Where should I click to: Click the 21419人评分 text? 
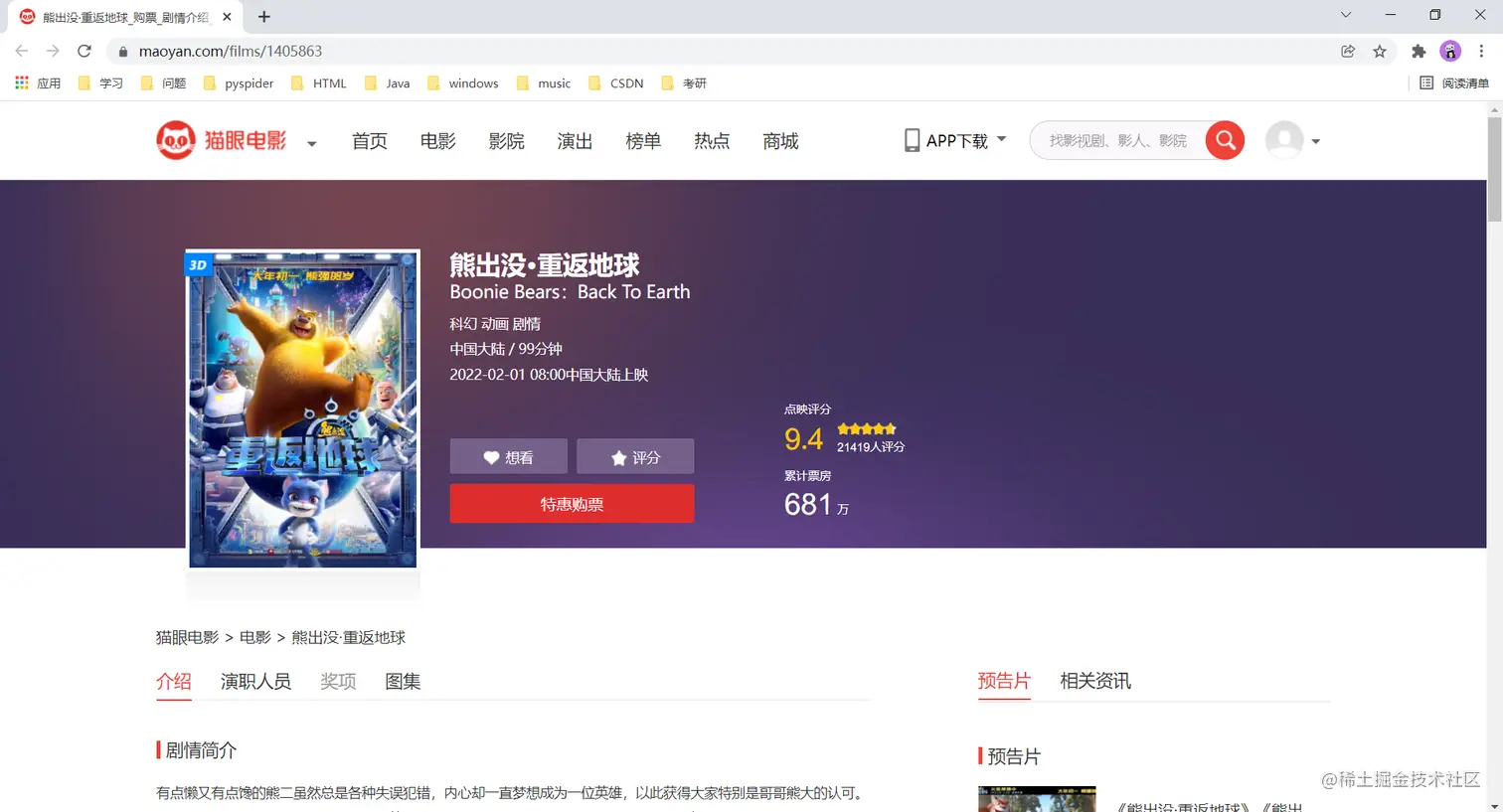871,447
